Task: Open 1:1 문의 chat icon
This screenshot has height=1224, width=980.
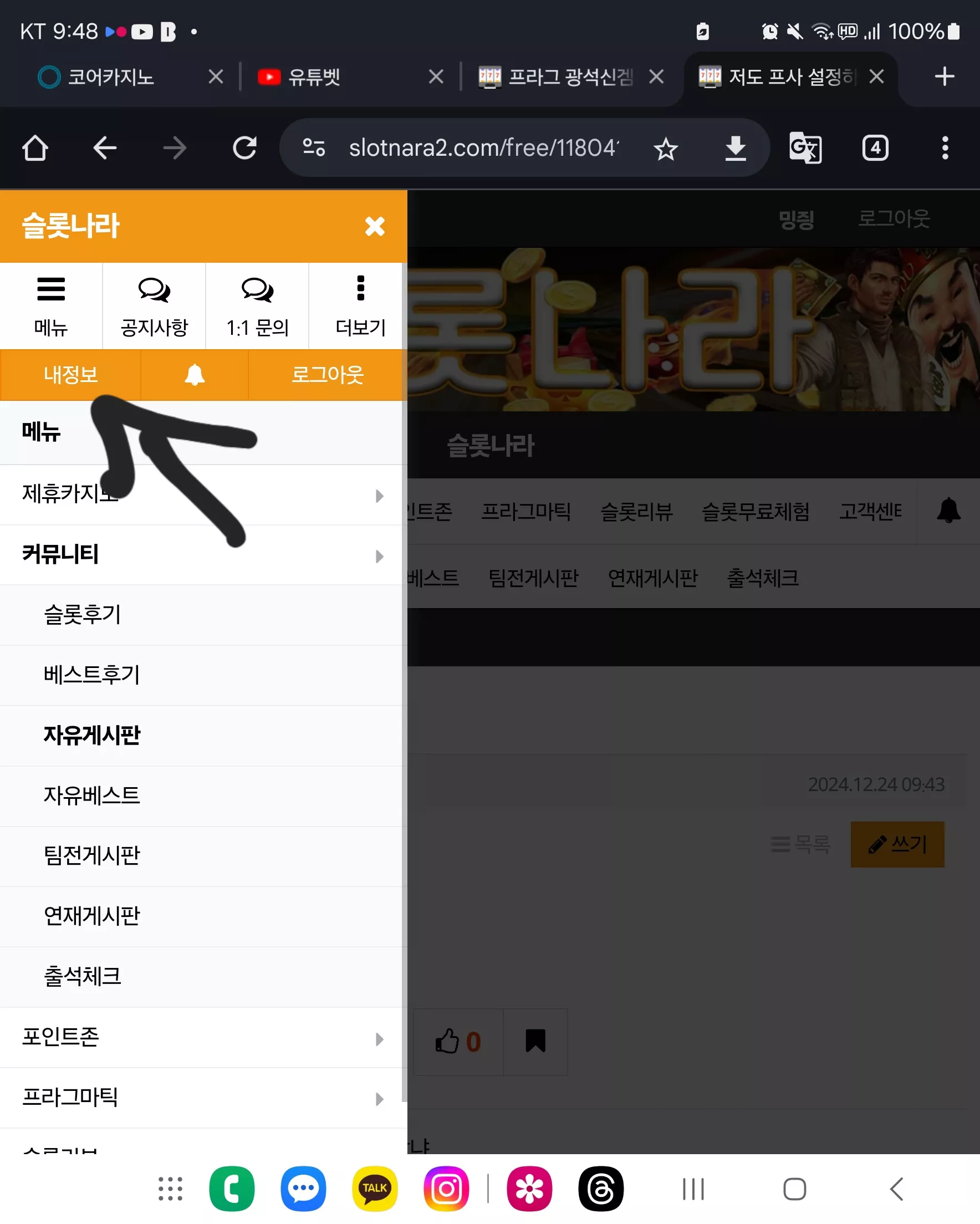Action: [x=257, y=290]
